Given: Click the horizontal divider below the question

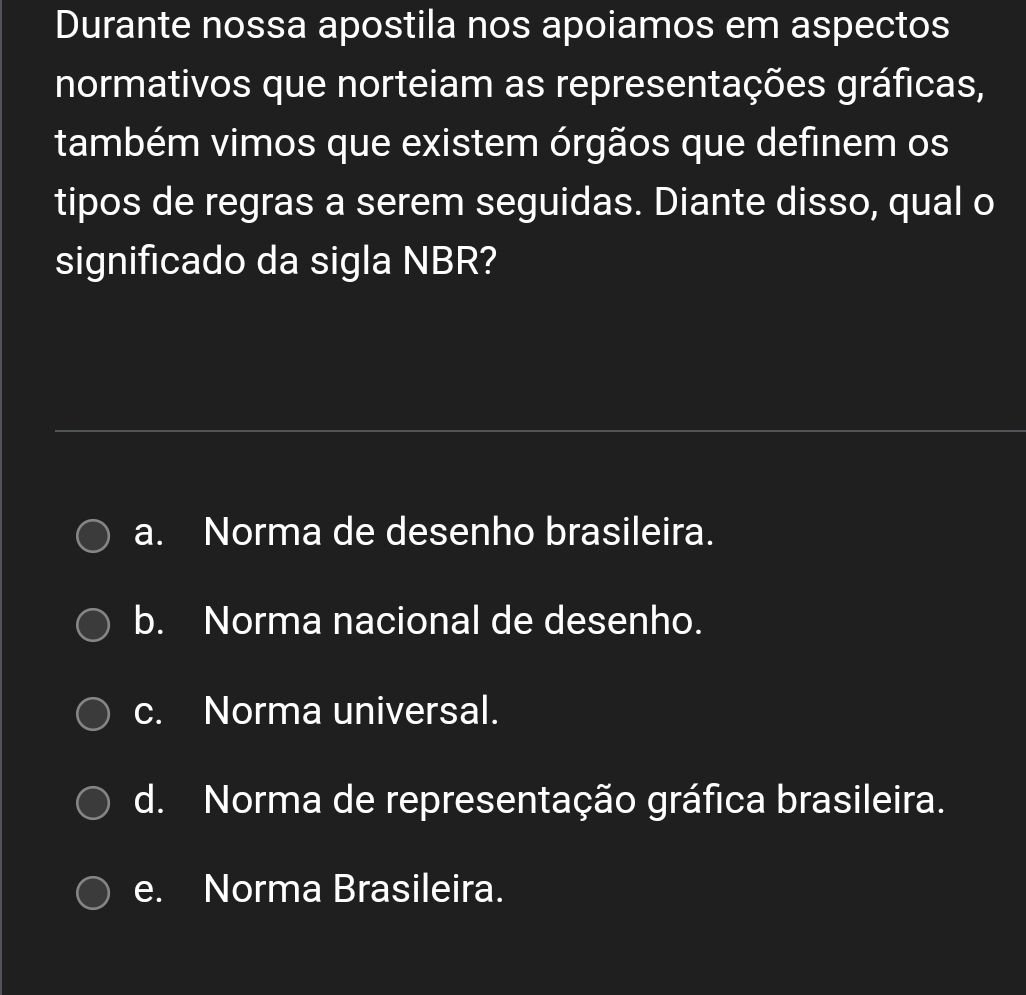Looking at the screenshot, I should point(540,431).
